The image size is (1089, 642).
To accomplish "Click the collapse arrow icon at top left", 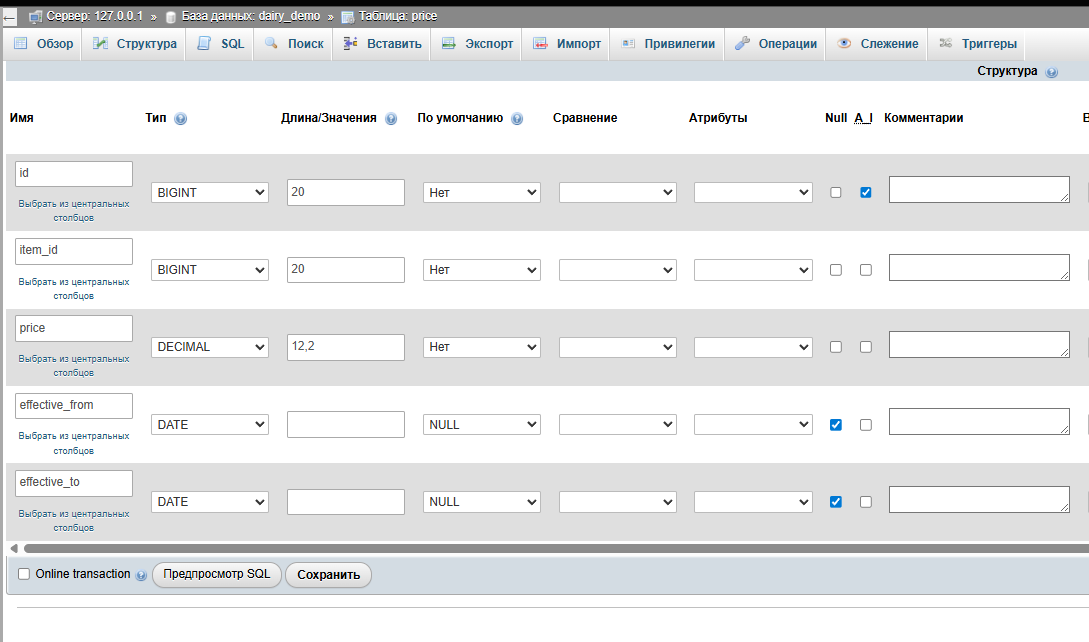I will pyautogui.click(x=9, y=17).
